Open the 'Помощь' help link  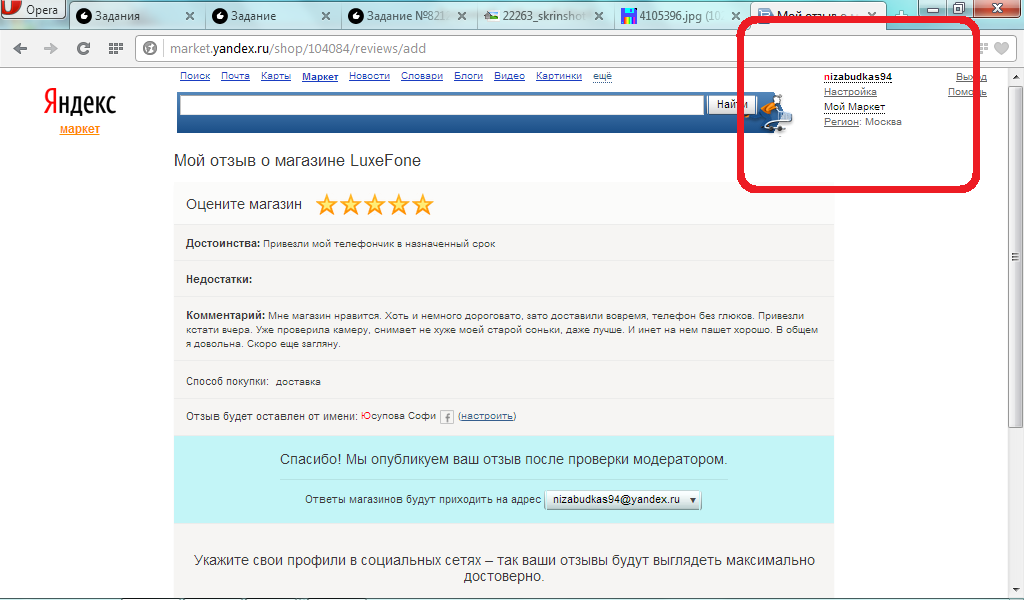pos(967,91)
